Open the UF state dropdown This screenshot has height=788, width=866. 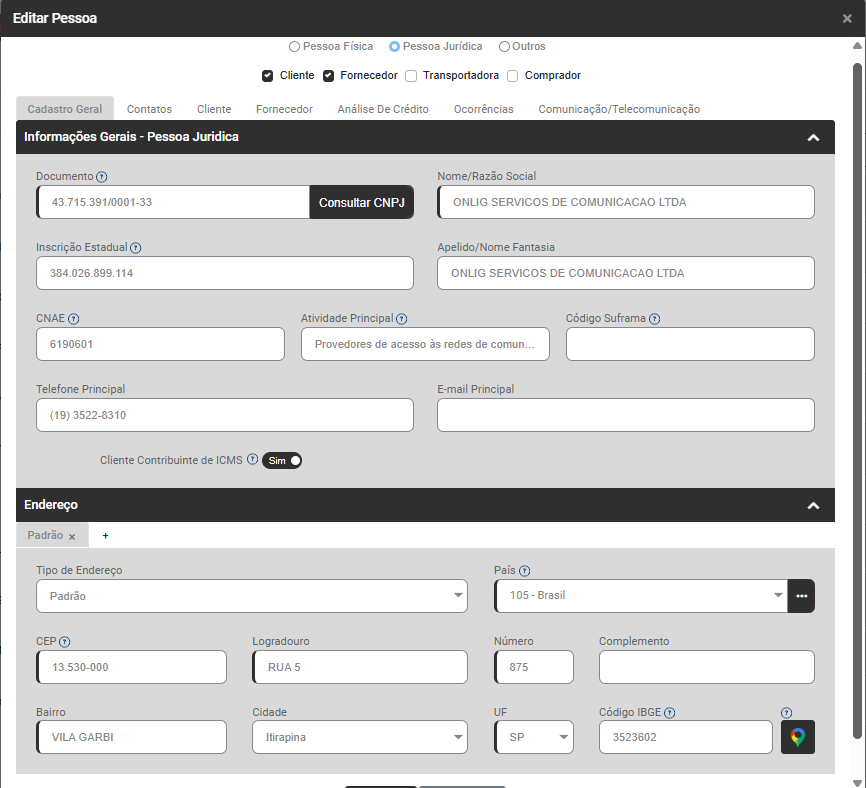(534, 738)
